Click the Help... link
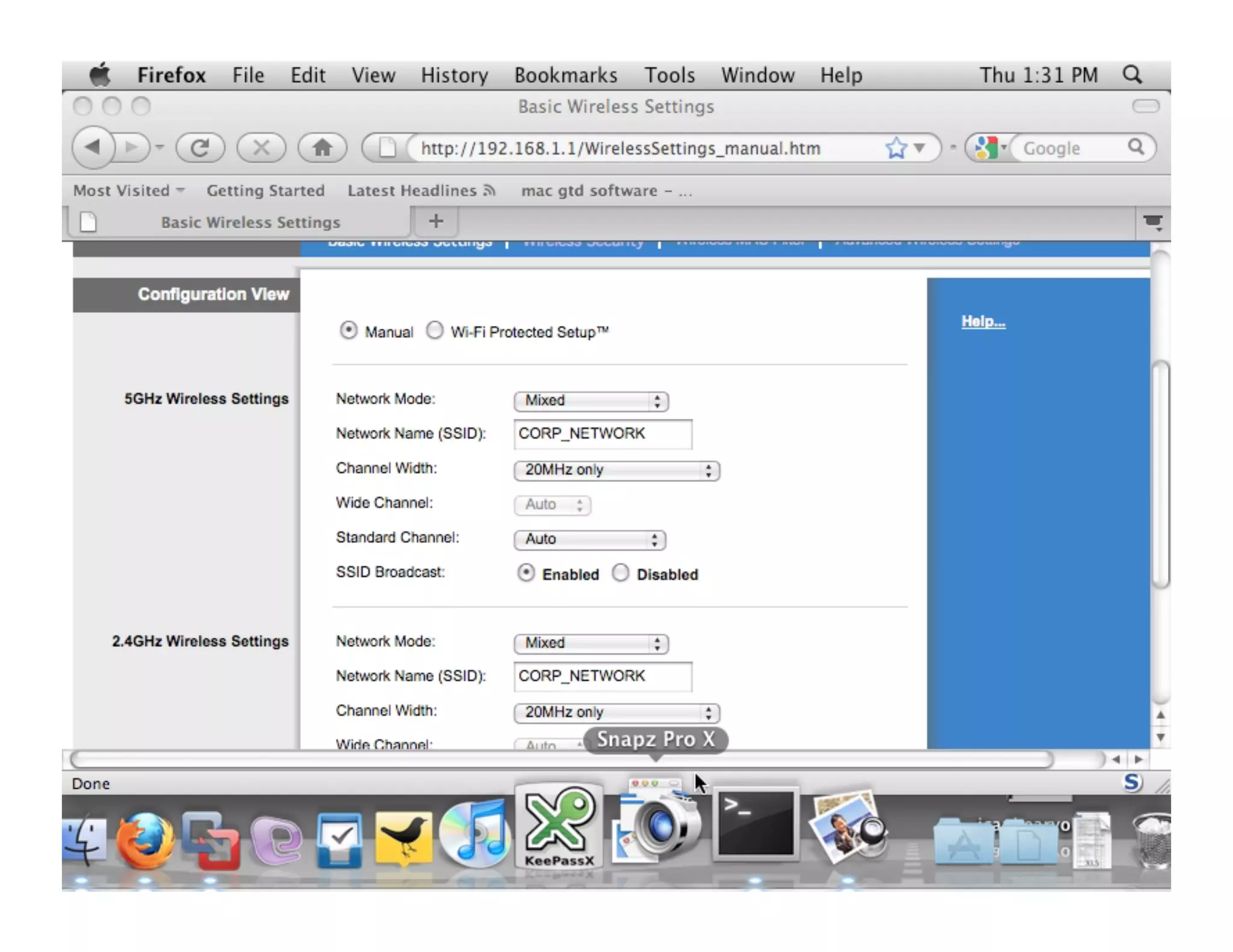 pyautogui.click(x=983, y=321)
